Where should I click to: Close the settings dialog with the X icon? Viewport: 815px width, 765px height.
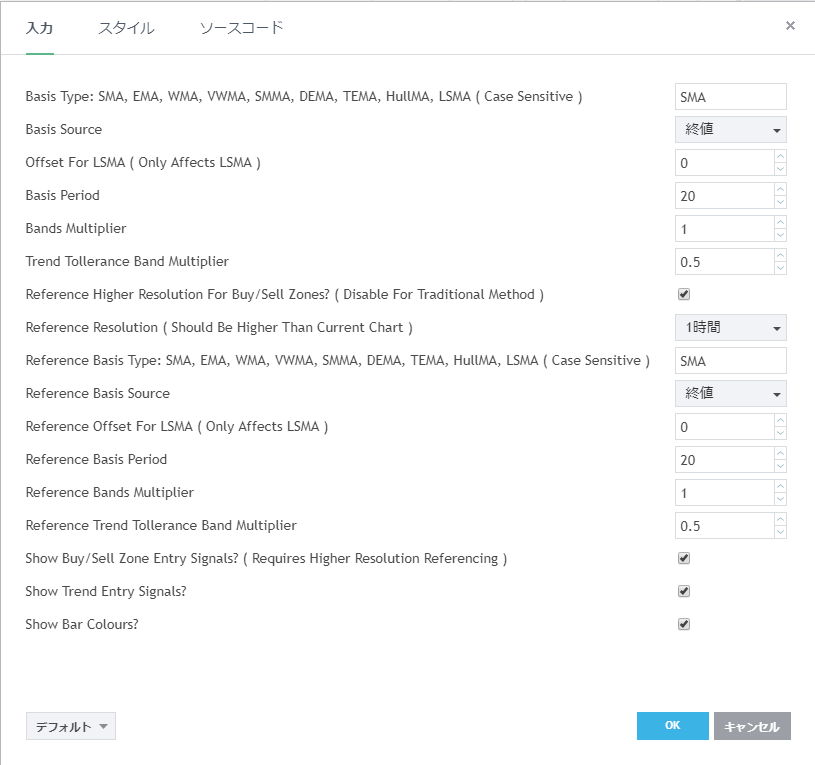tap(790, 26)
